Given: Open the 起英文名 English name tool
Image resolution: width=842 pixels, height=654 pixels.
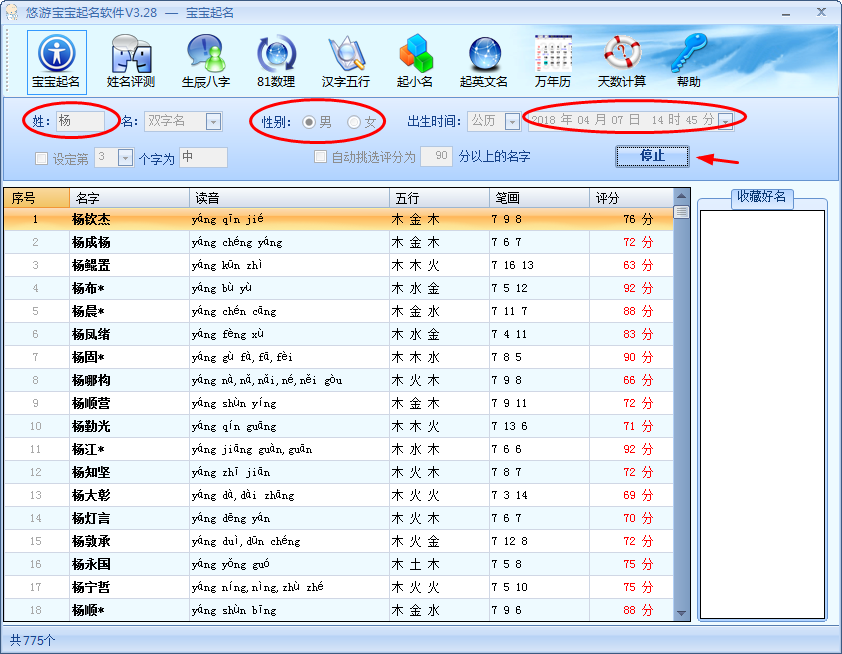Looking at the screenshot, I should [484, 61].
